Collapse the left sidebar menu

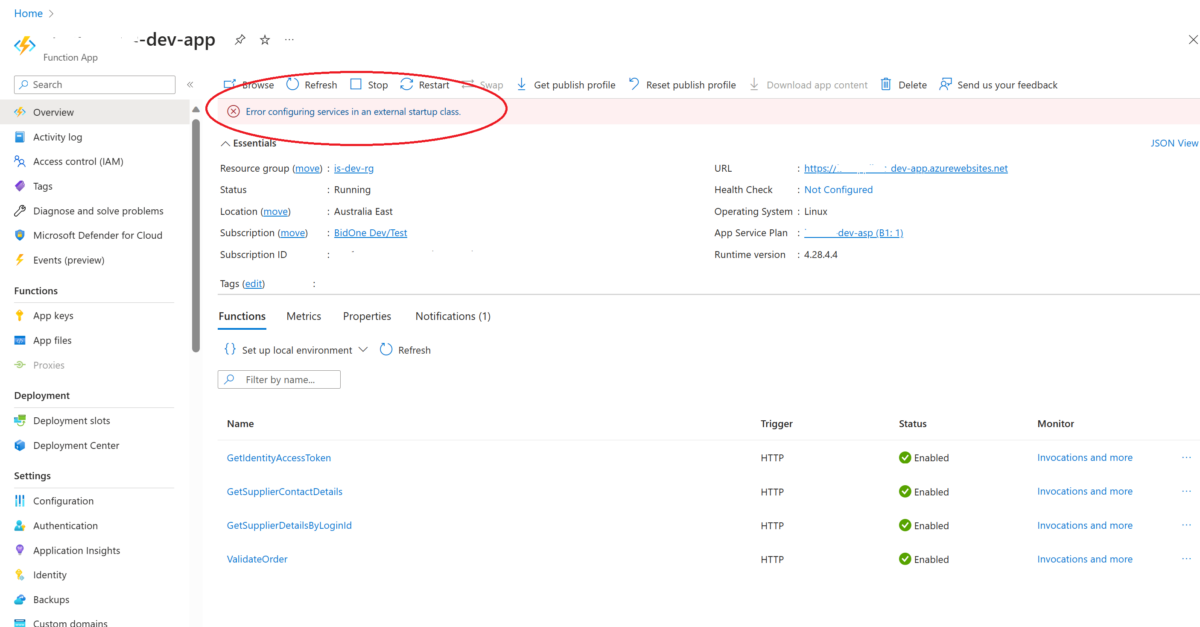coord(190,85)
